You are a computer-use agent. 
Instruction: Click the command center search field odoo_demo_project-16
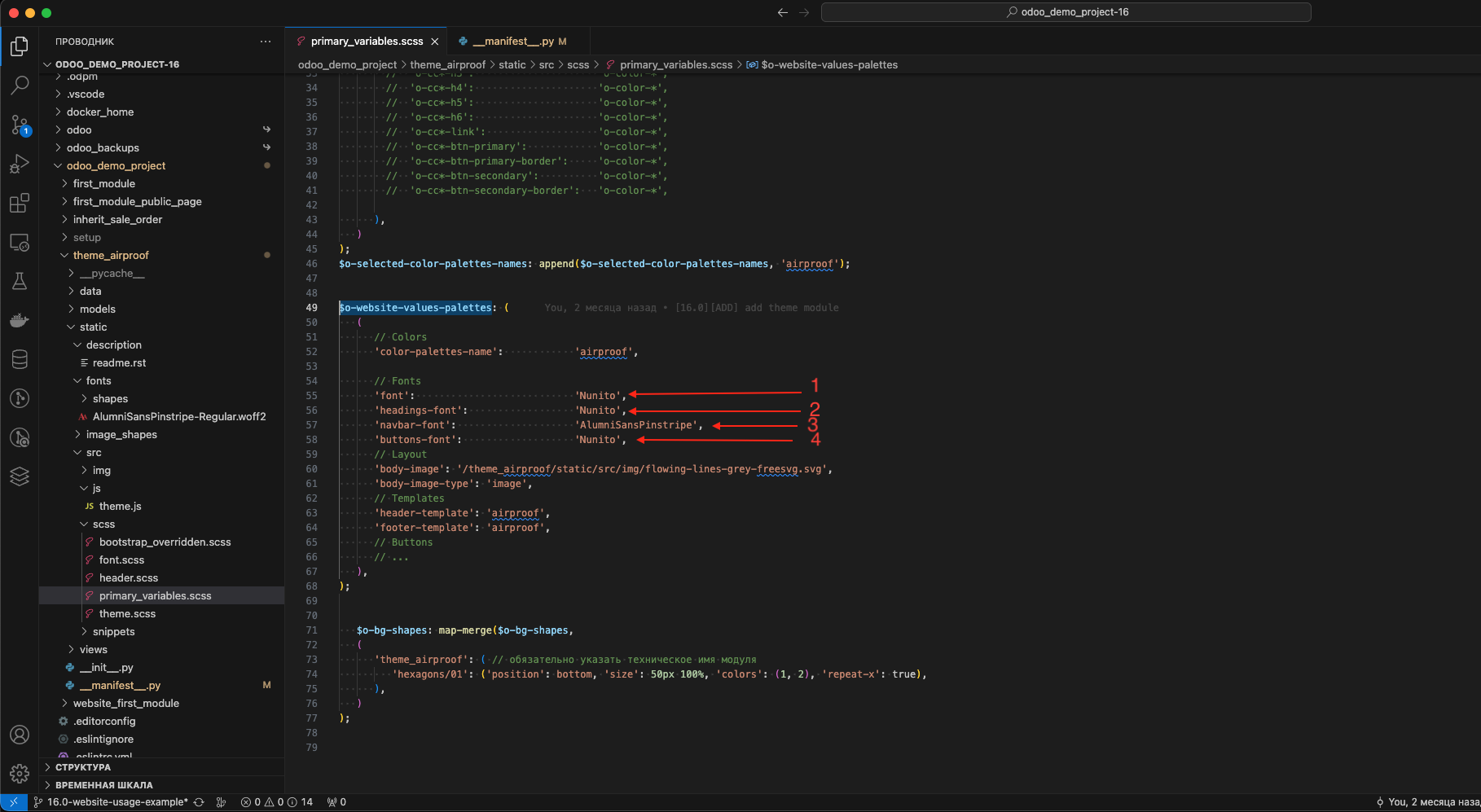click(x=1066, y=12)
